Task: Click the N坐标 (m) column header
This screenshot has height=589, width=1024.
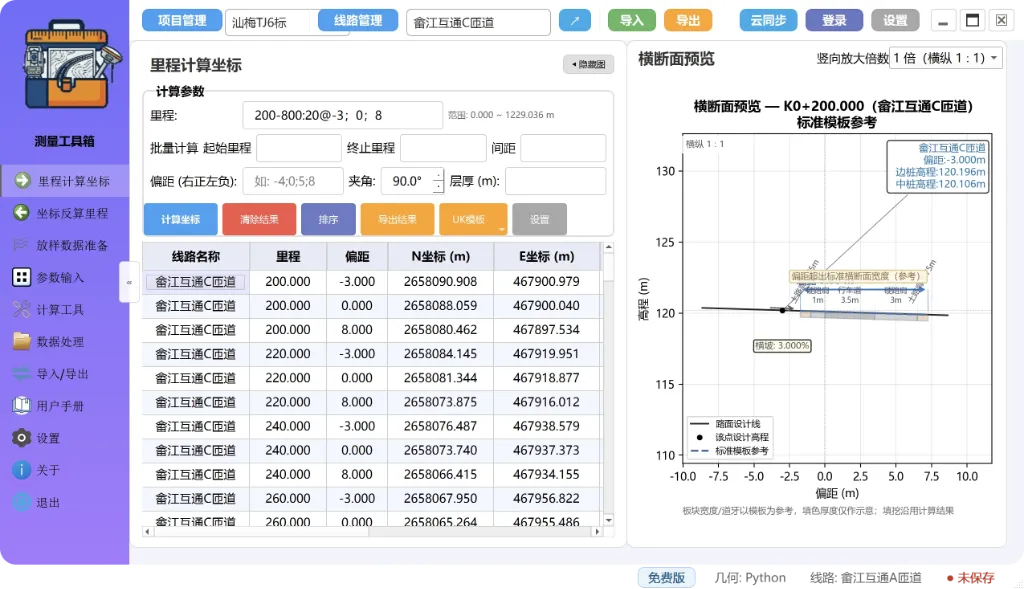Action: click(x=441, y=257)
